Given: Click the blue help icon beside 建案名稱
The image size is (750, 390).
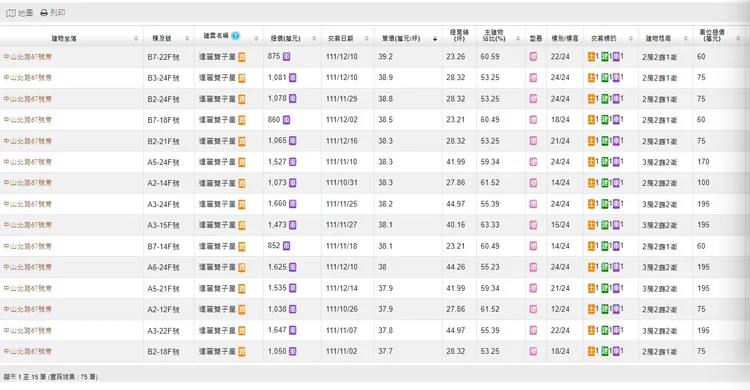Looking at the screenshot, I should (235, 35).
